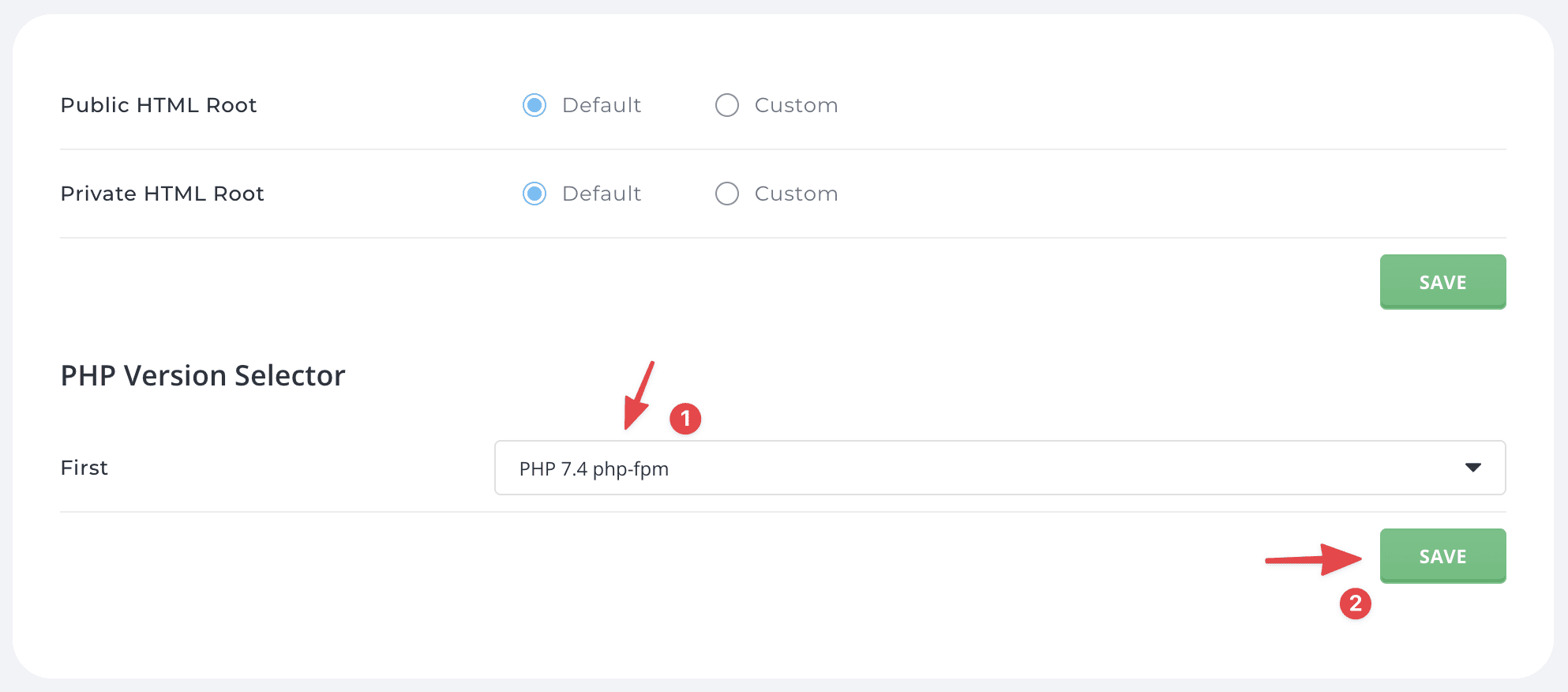The height and width of the screenshot is (692, 1568).
Task: Click the Private HTML Root label
Action: [162, 193]
